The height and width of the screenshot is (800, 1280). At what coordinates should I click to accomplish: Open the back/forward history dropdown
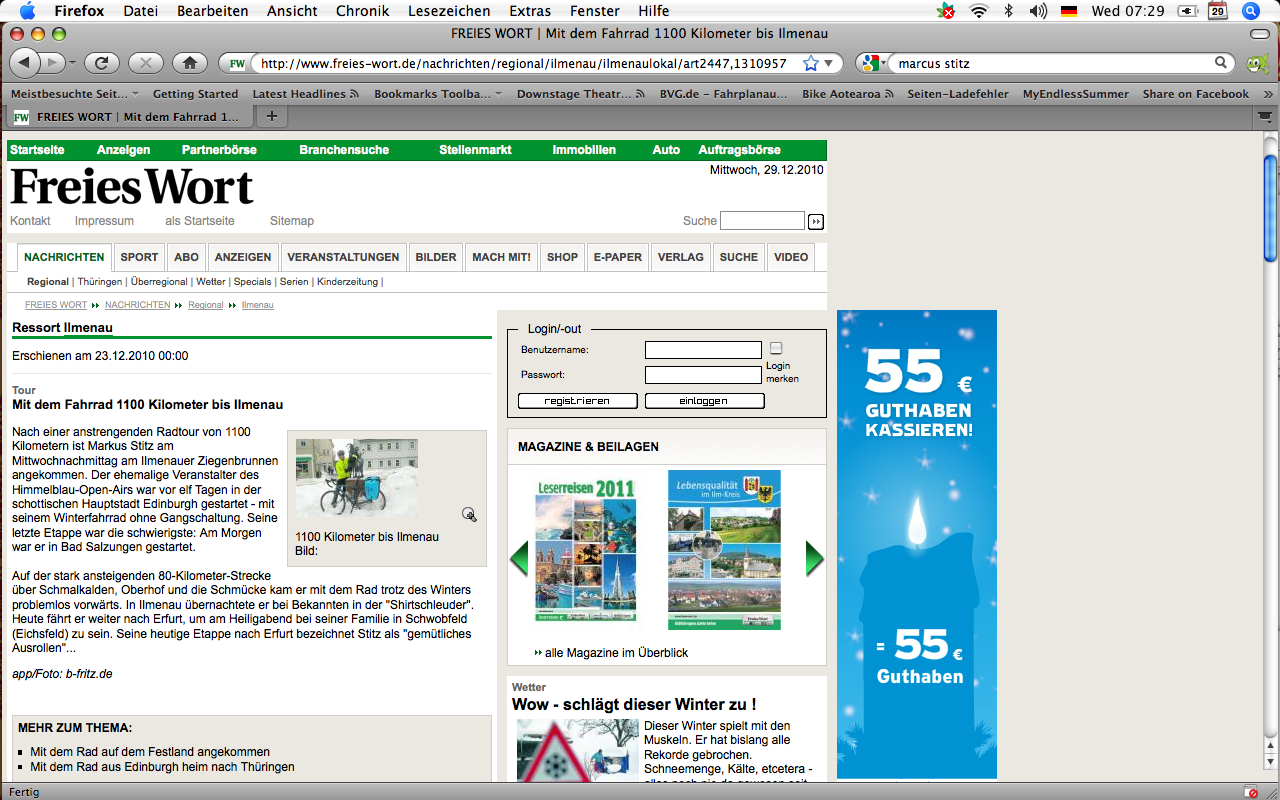point(71,63)
